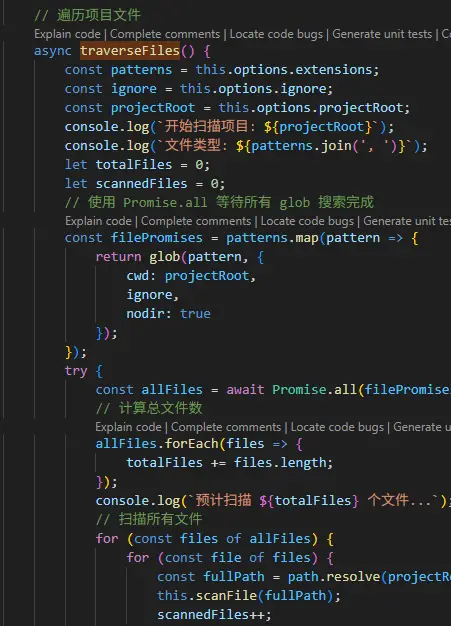
Task: Click 'files.length' in the totalFiles += line
Action: pyautogui.click(x=280, y=463)
